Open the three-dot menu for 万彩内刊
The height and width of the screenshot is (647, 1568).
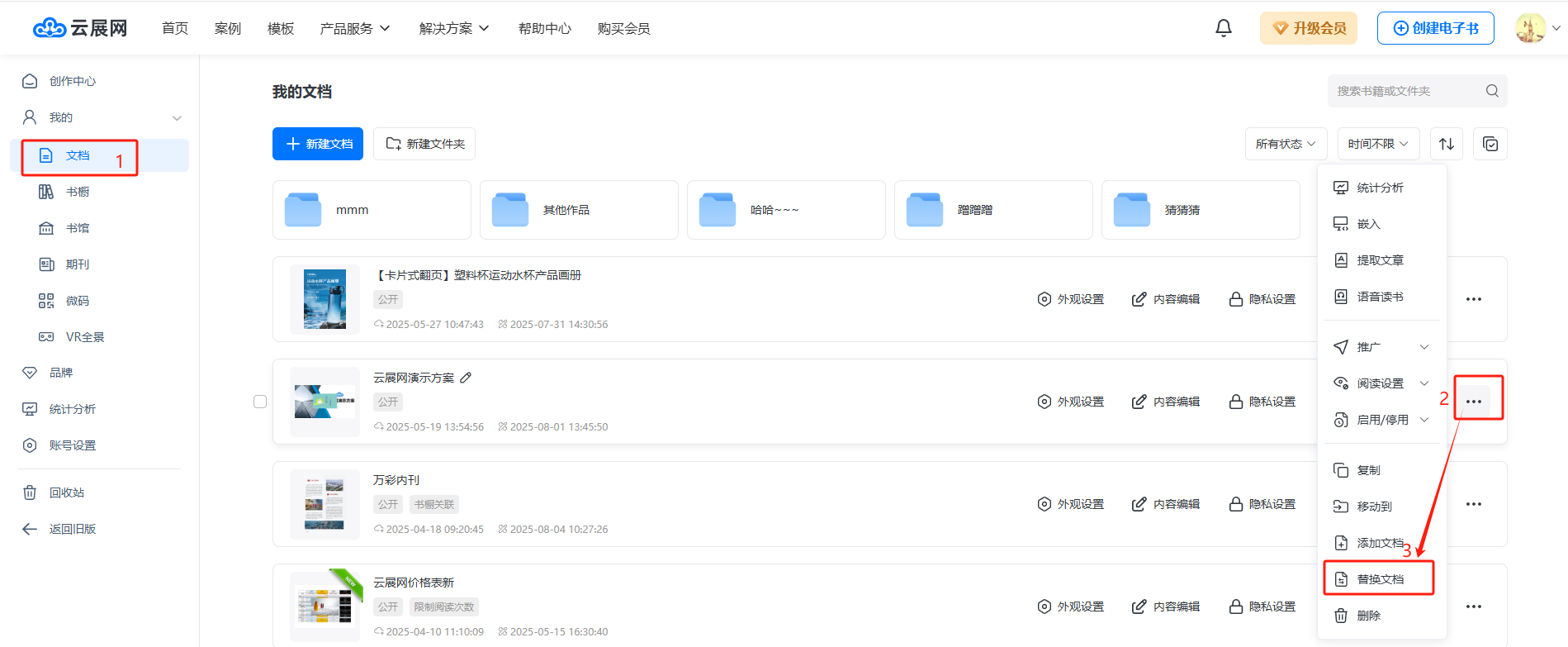pyautogui.click(x=1473, y=504)
